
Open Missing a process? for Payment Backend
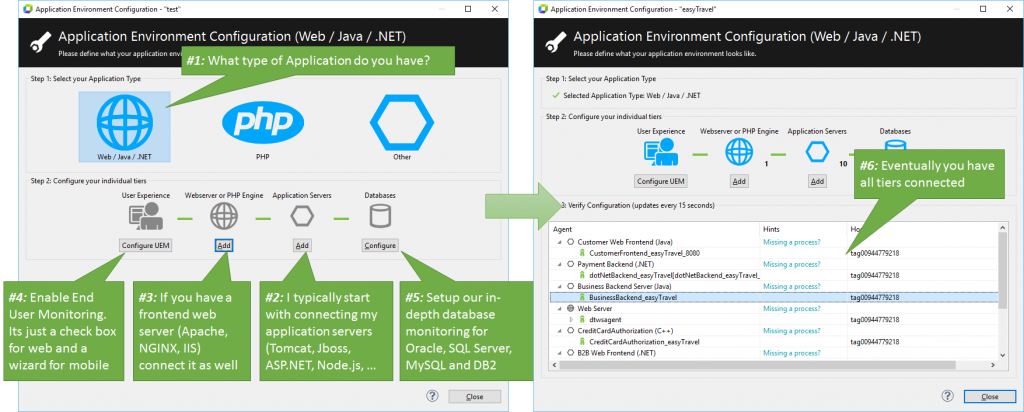pos(792,264)
